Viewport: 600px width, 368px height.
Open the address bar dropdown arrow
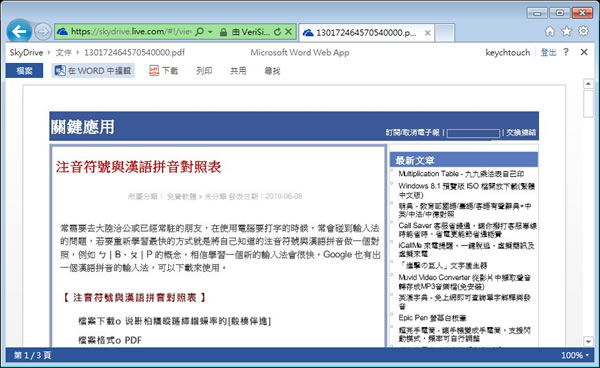coord(210,32)
